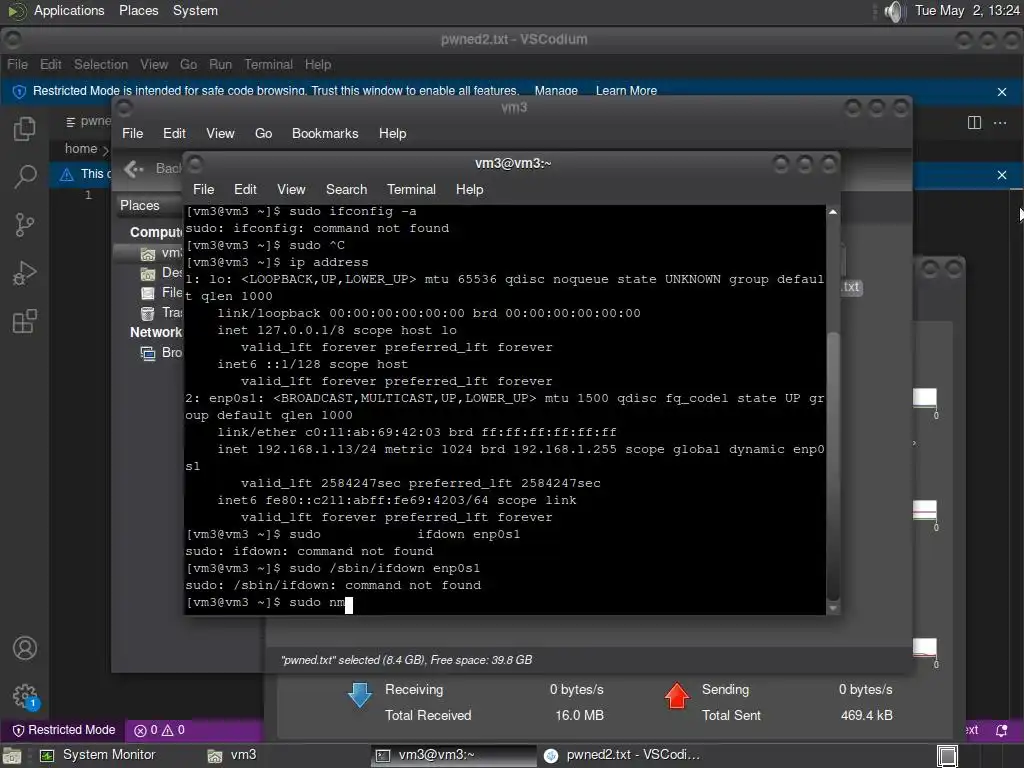Open the terminal Terminal menu
Viewport: 1024px width, 768px height.
pyautogui.click(x=411, y=189)
